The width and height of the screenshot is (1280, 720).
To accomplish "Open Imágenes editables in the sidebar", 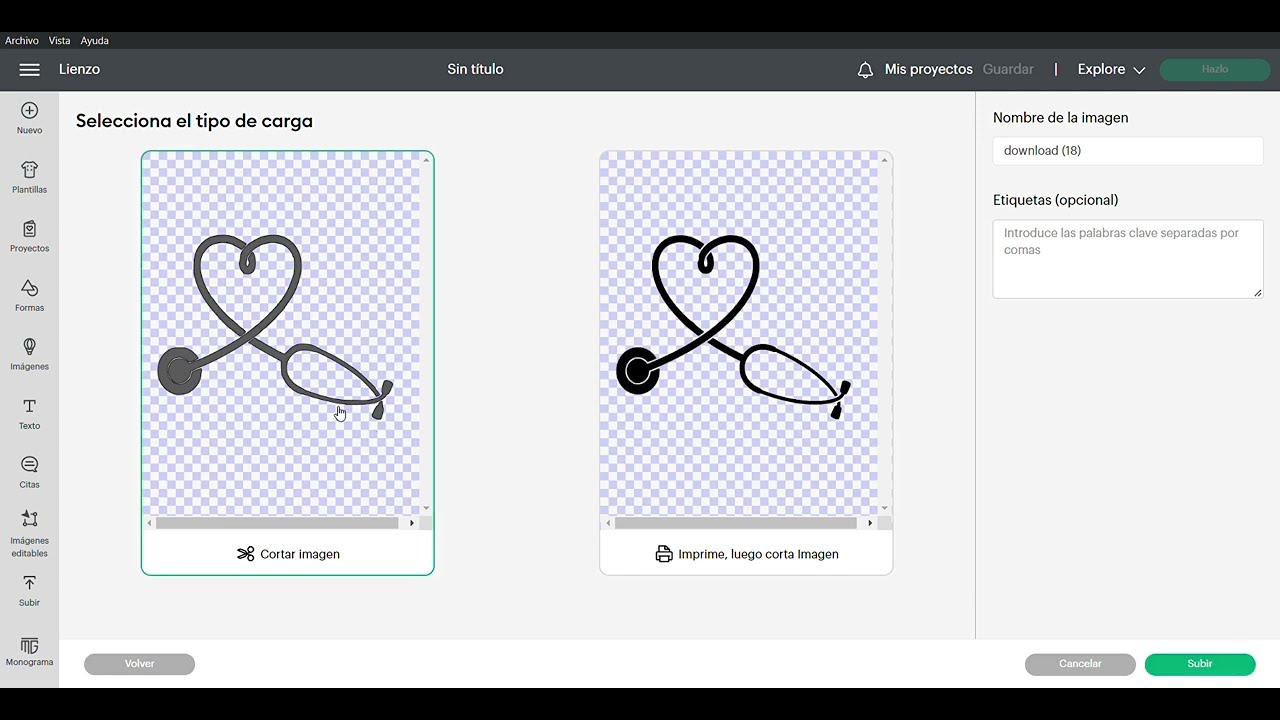I will tap(29, 532).
